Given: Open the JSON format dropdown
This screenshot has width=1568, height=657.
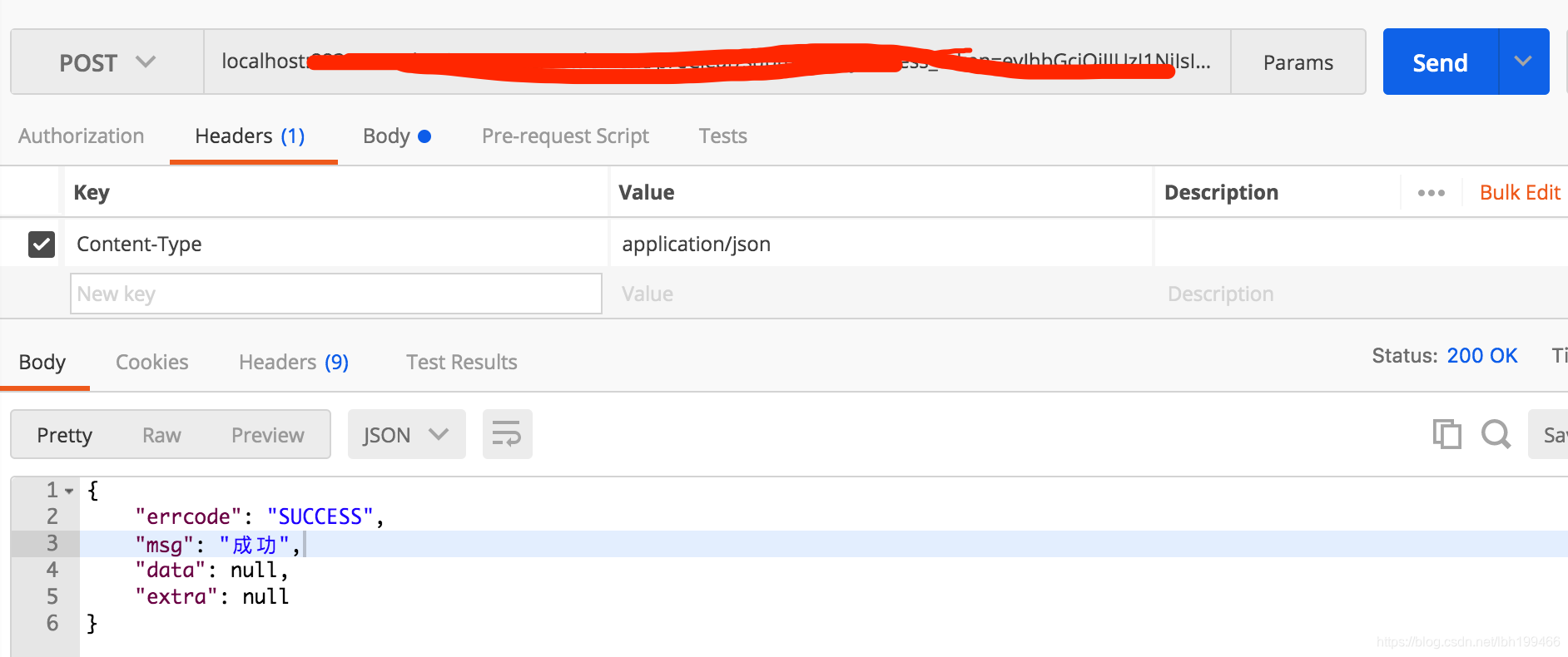Looking at the screenshot, I should pyautogui.click(x=406, y=434).
